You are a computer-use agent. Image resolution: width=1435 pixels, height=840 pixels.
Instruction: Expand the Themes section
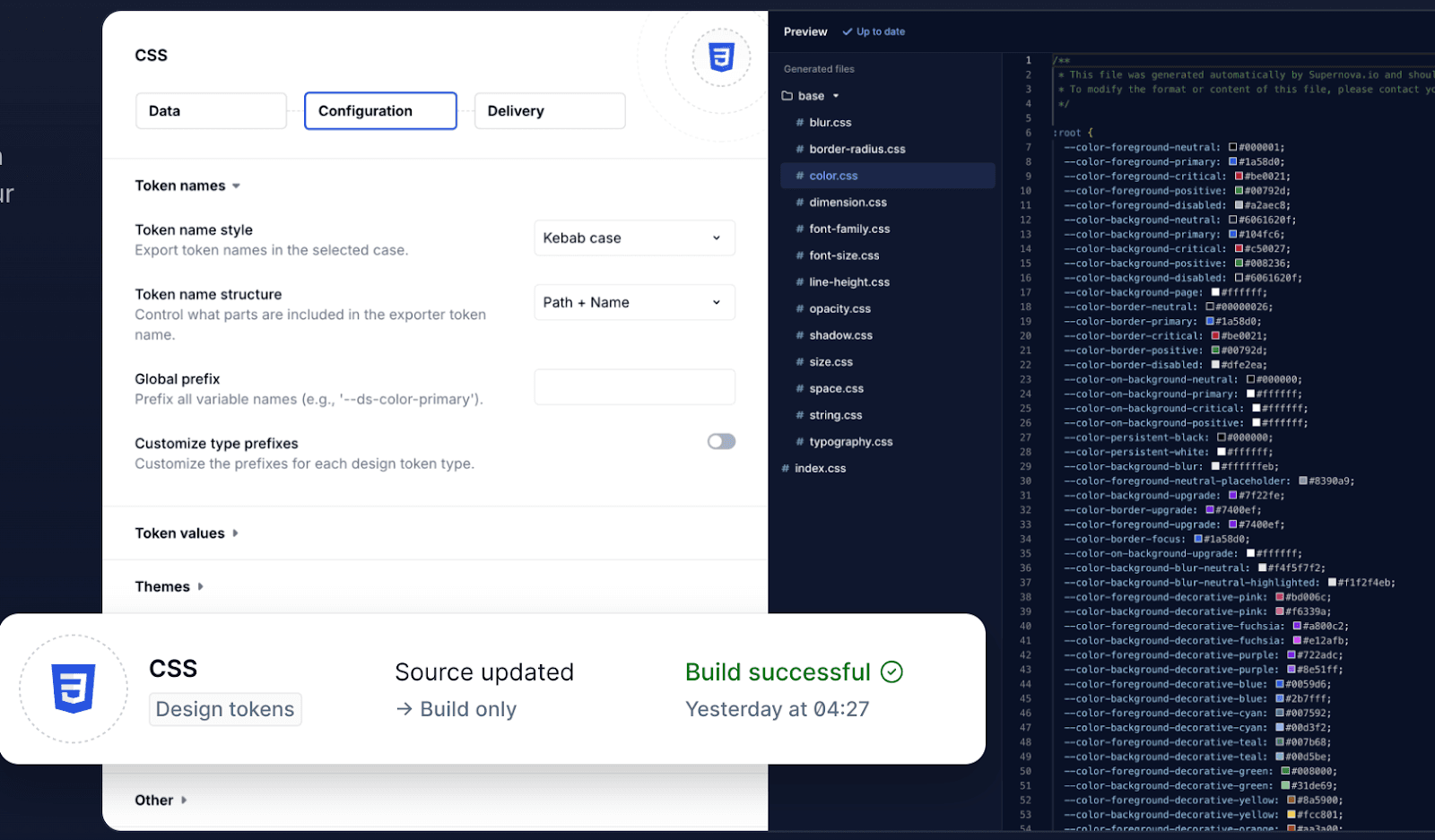[x=169, y=587]
